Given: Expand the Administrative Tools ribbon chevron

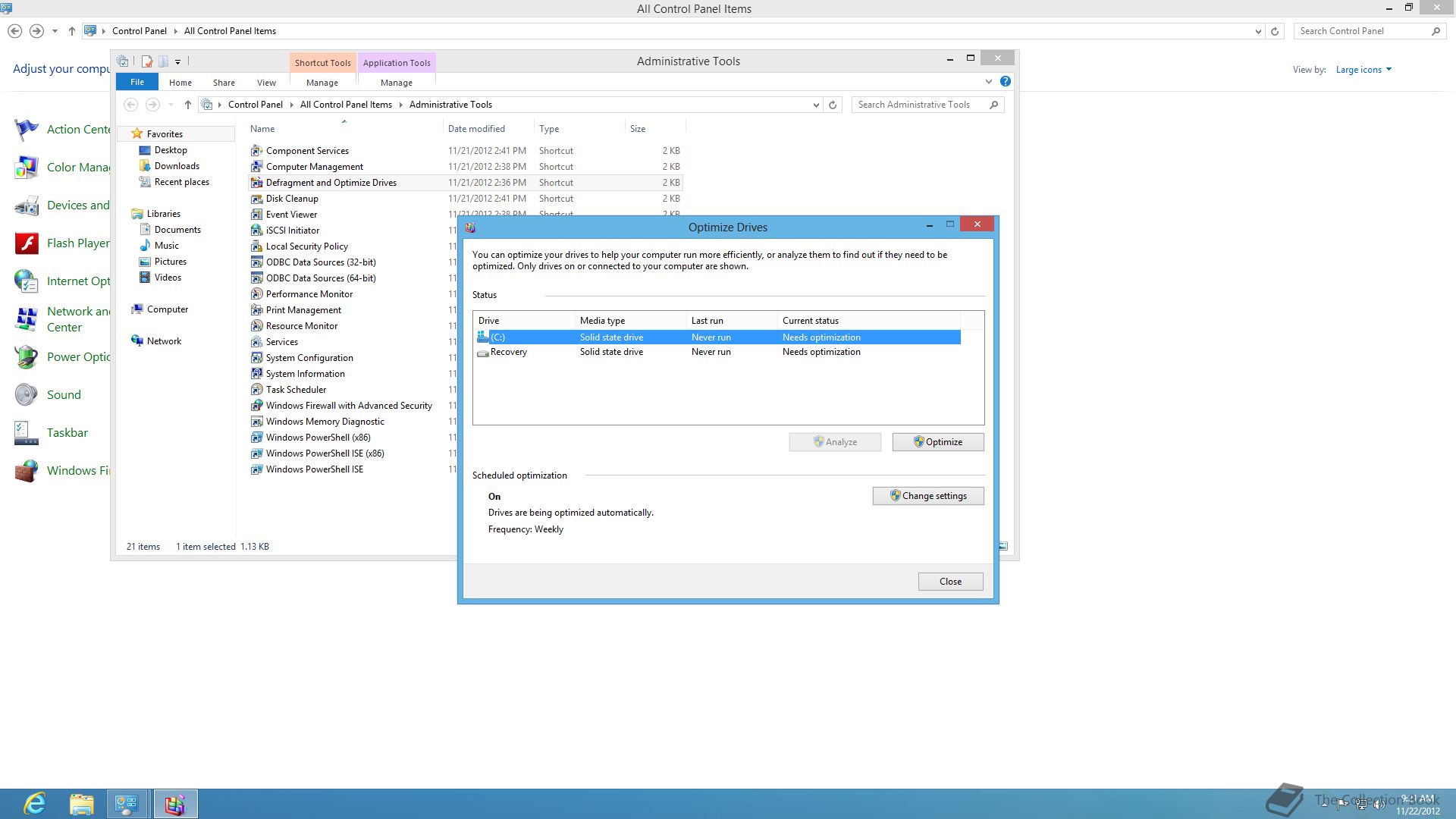Looking at the screenshot, I should tap(988, 81).
